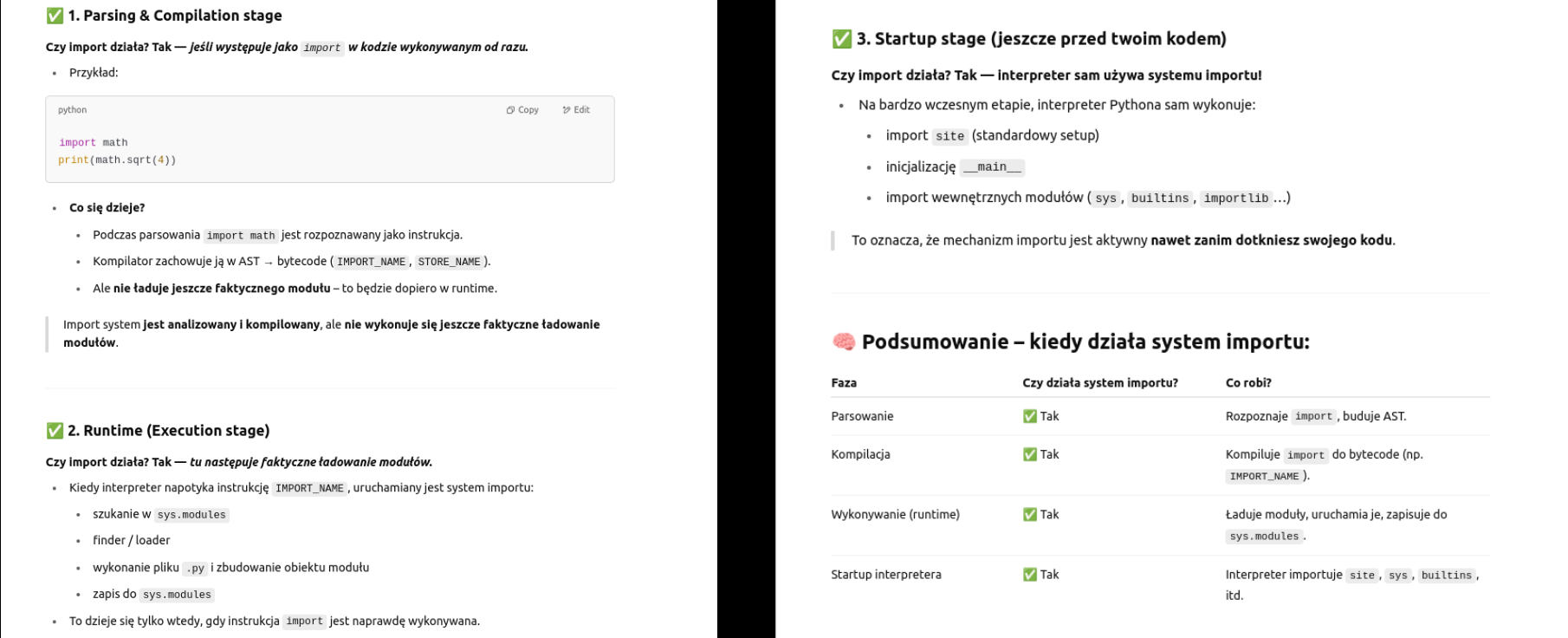The height and width of the screenshot is (638, 1568).
Task: Click the 'importlib' inline code chip
Action: (x=1235, y=199)
